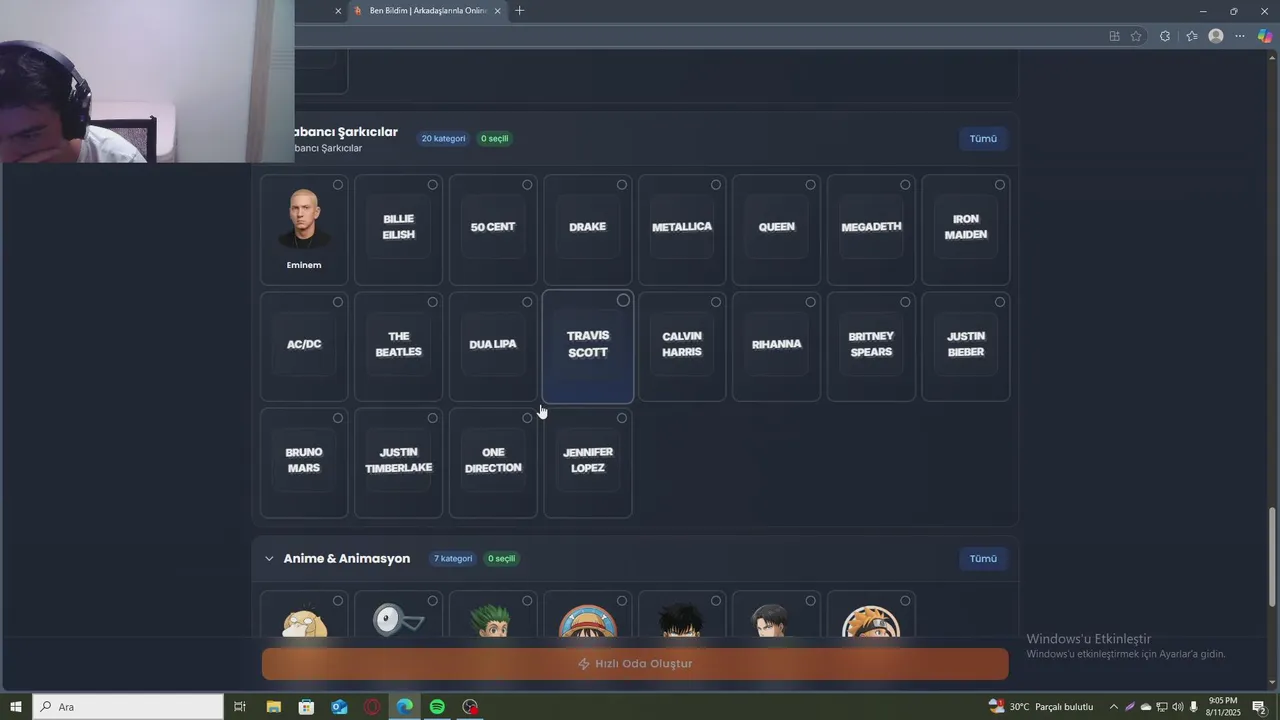Open the volume control in tray
This screenshot has width=1280, height=720.
point(1178,707)
